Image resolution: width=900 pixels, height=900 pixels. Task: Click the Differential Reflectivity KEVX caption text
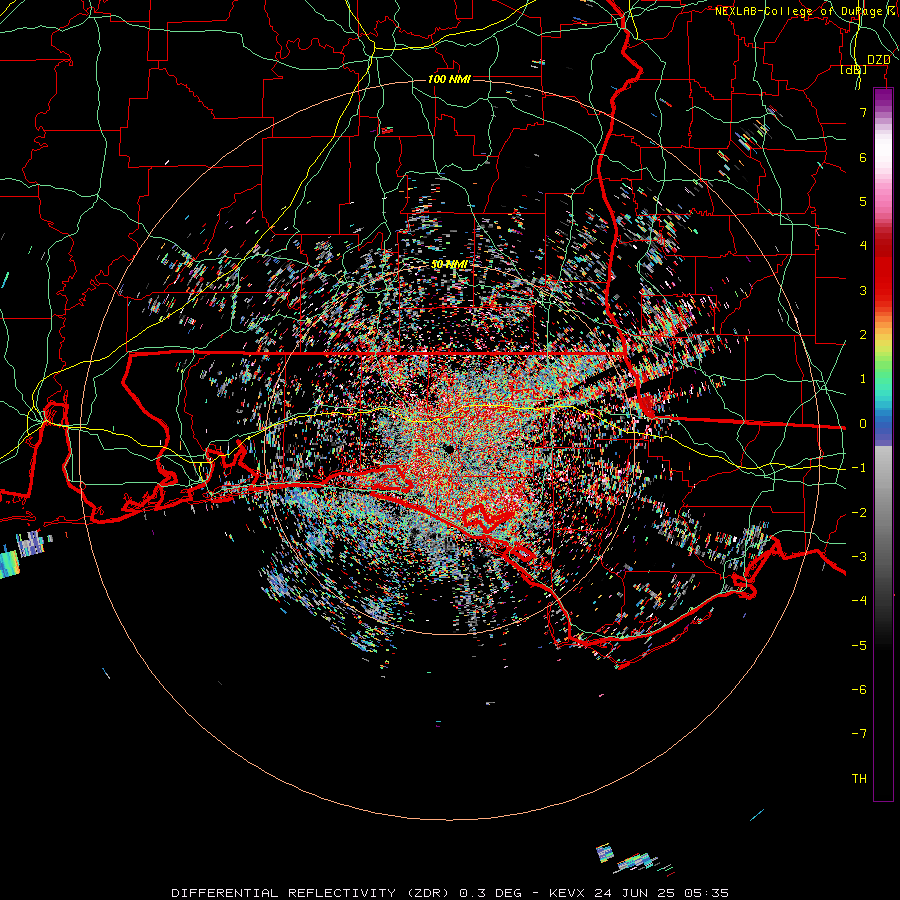450,893
